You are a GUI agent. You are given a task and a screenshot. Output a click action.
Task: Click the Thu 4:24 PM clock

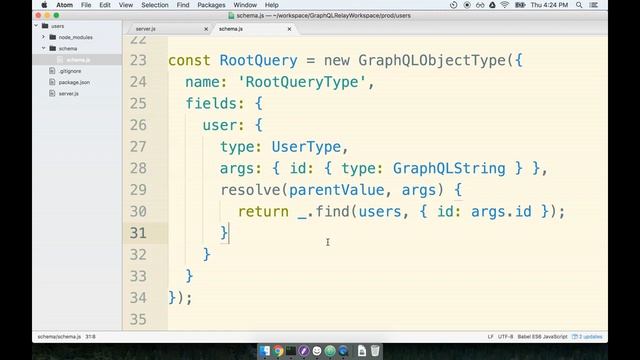click(x=549, y=5)
